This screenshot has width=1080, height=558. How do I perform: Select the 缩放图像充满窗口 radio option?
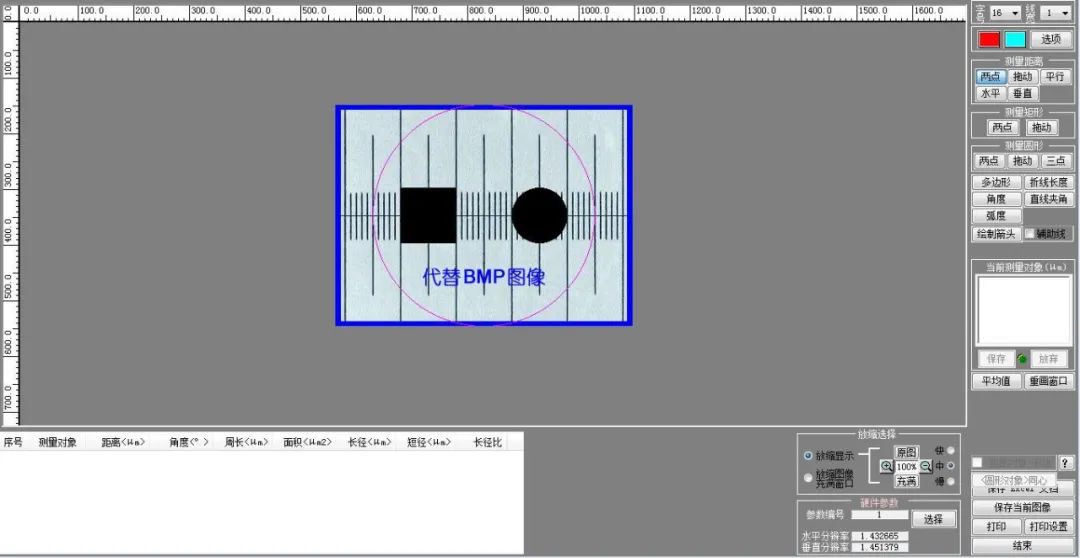[809, 478]
